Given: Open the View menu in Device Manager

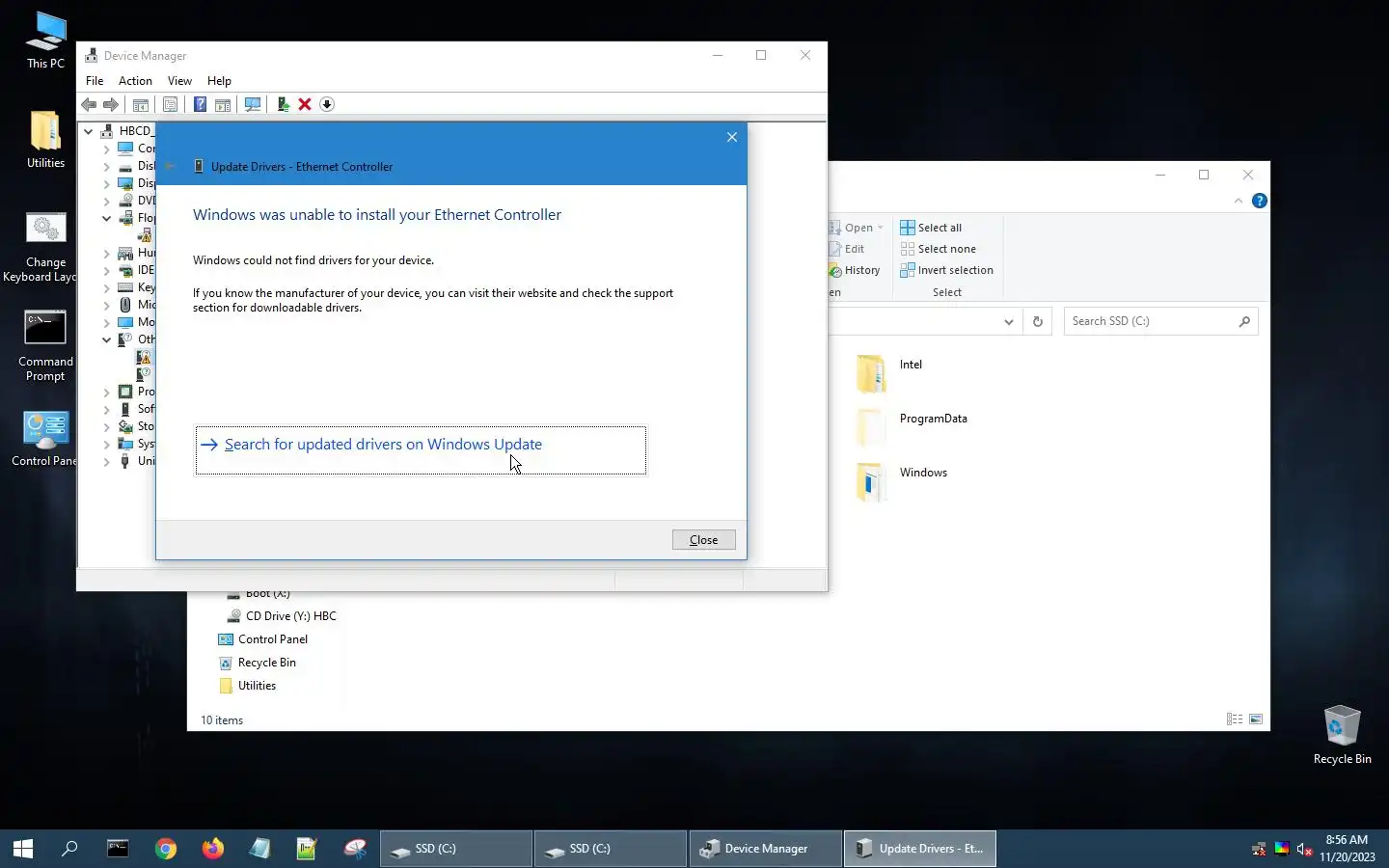Looking at the screenshot, I should (179, 81).
